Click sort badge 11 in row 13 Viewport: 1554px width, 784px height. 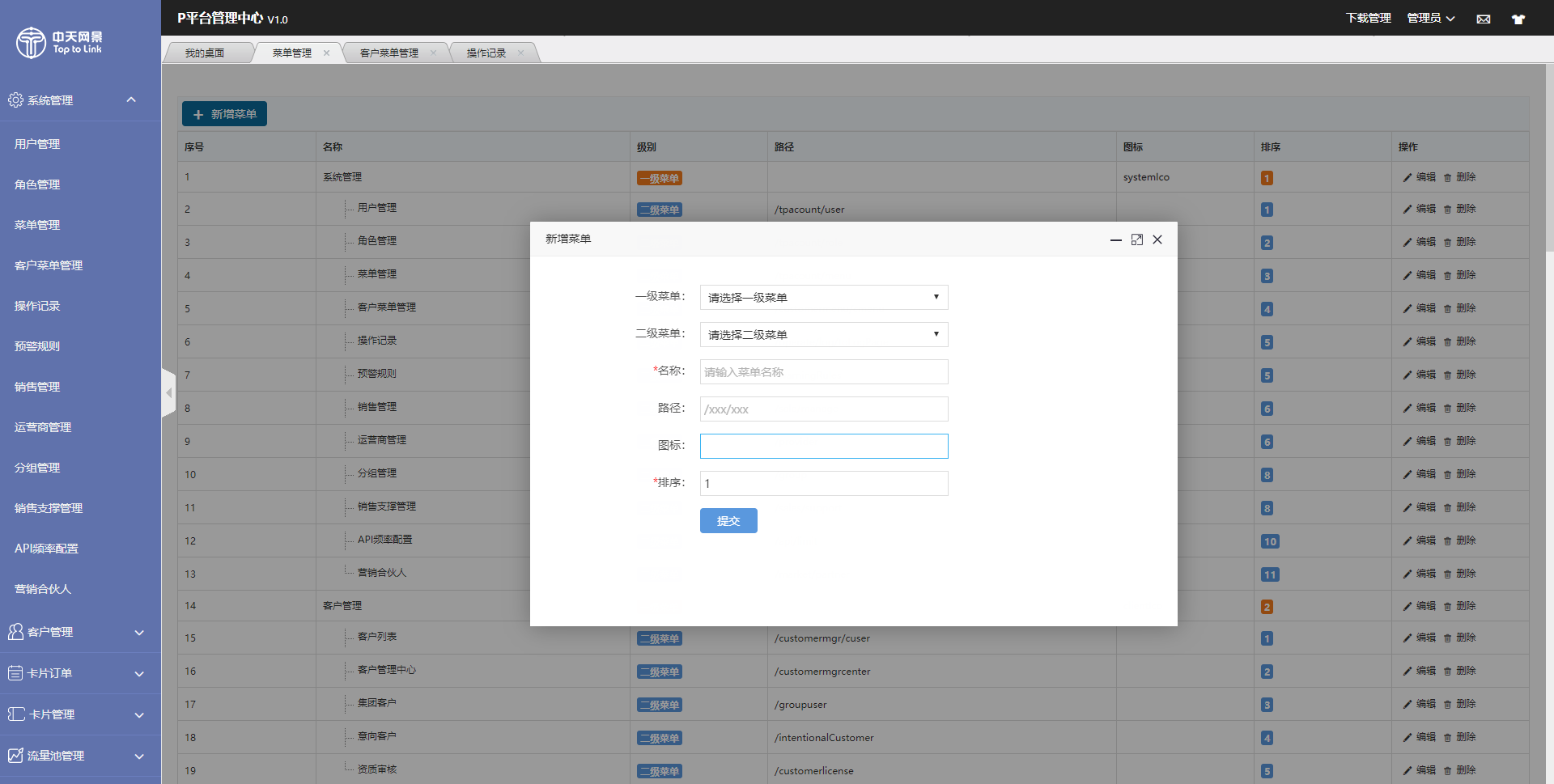click(x=1270, y=574)
